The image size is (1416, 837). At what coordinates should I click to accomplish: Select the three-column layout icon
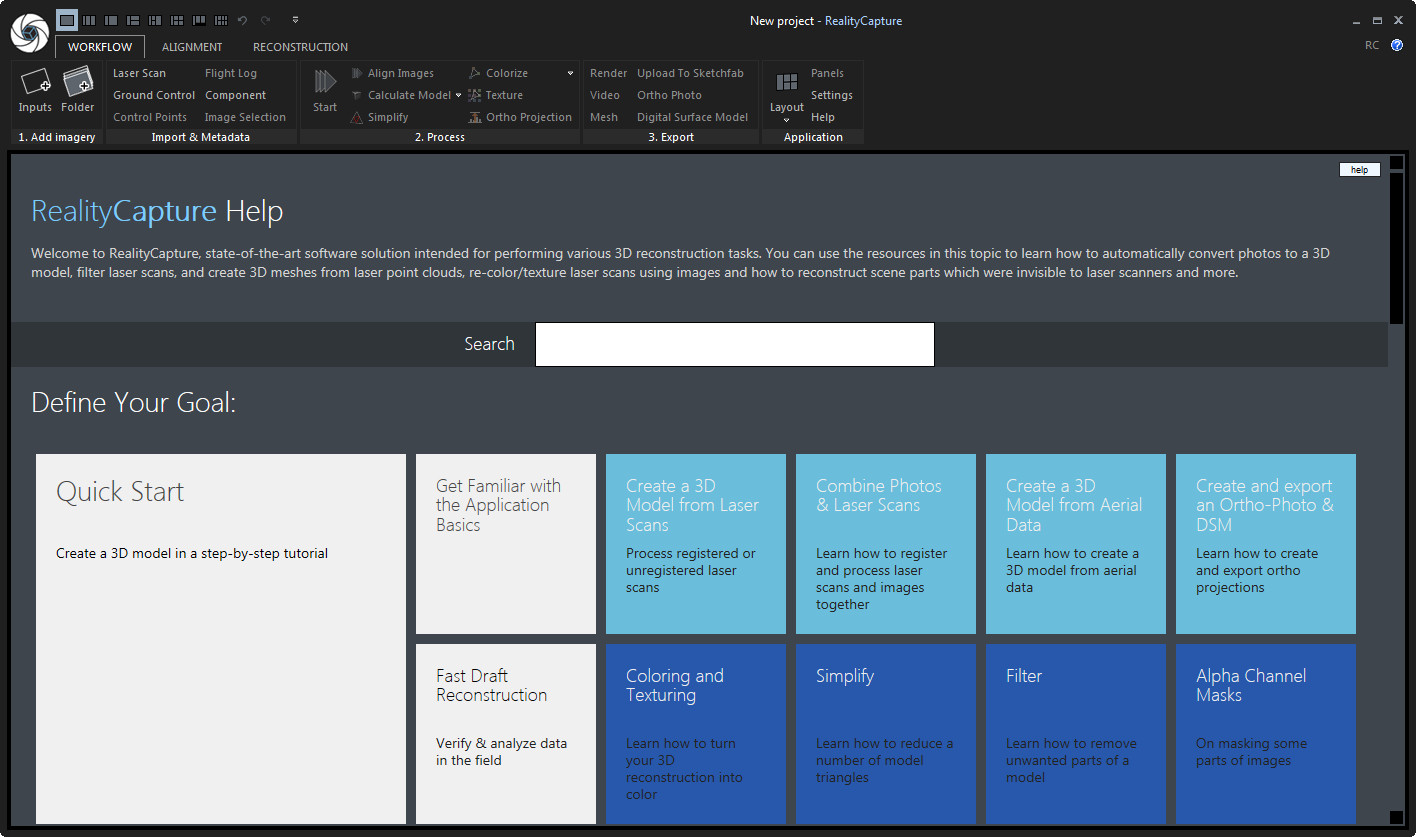[89, 20]
